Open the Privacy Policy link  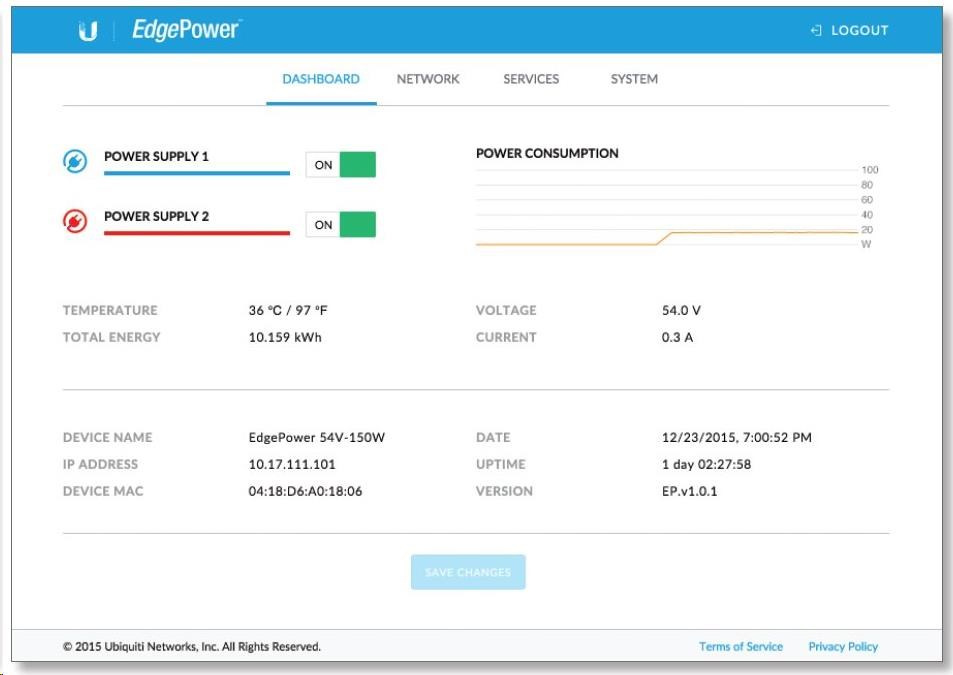(843, 647)
